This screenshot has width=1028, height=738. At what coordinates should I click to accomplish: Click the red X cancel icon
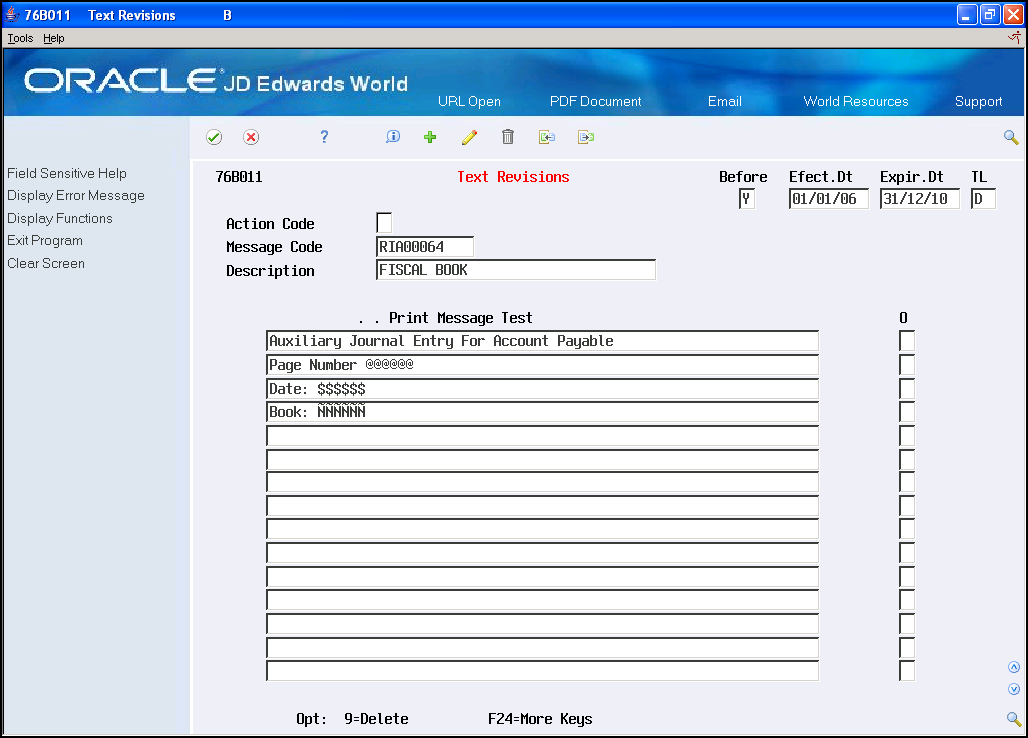[251, 137]
